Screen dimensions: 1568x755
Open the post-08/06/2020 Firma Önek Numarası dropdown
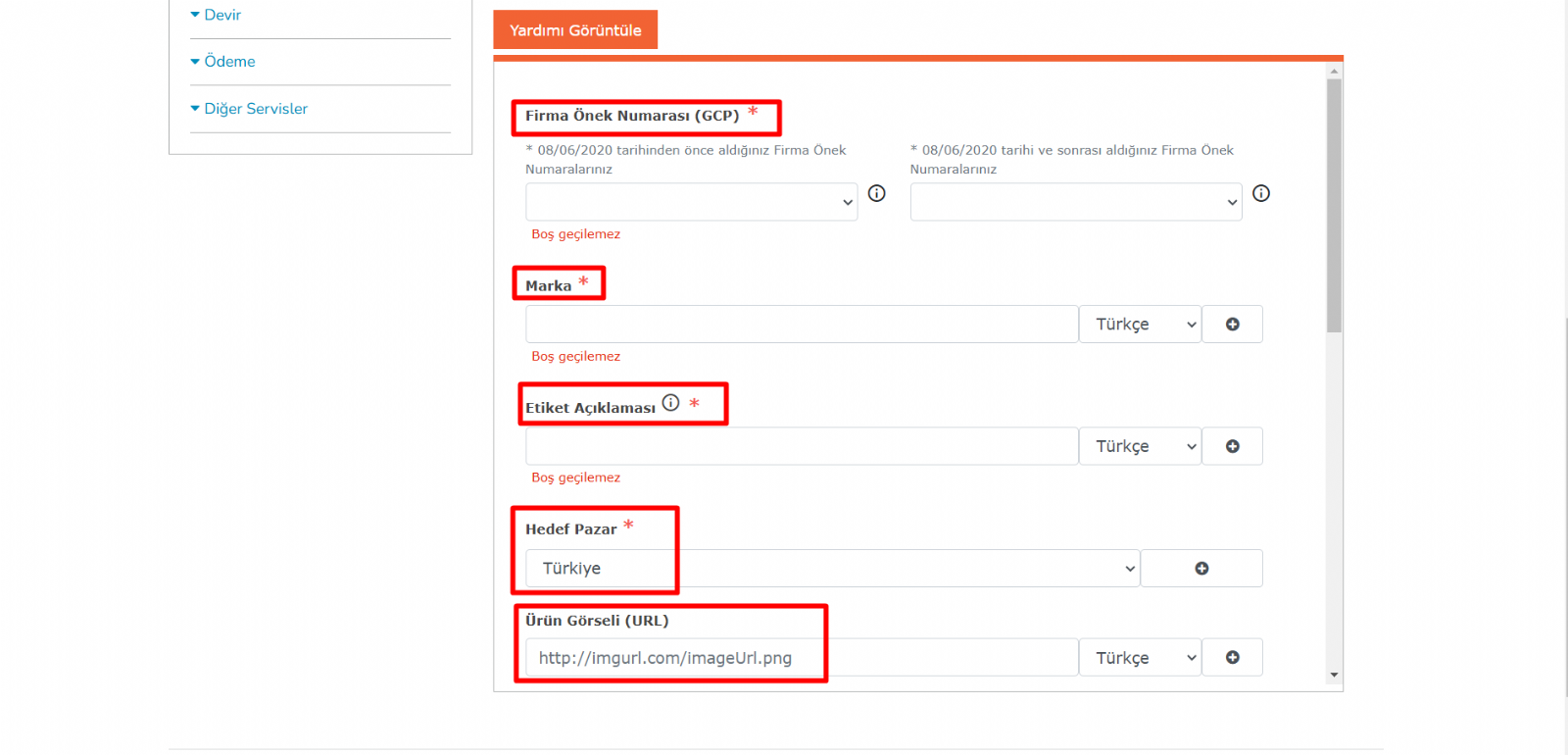point(1075,202)
